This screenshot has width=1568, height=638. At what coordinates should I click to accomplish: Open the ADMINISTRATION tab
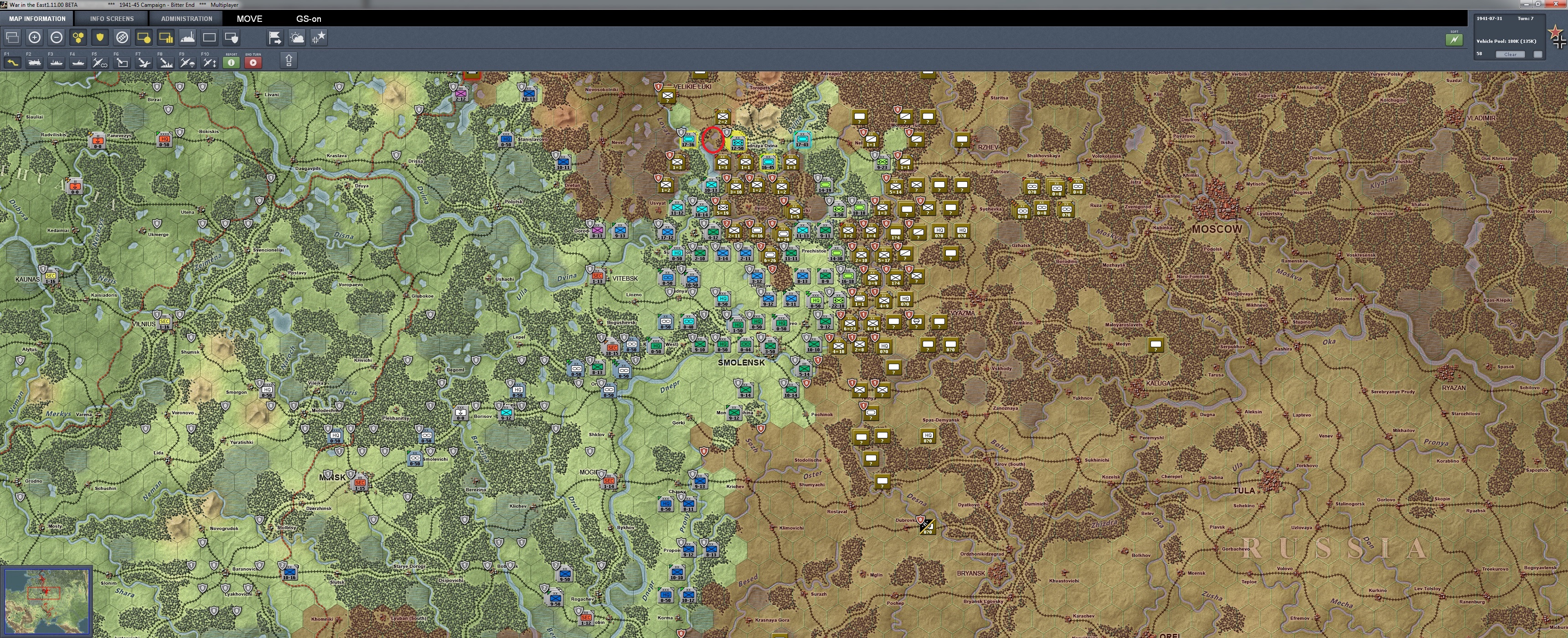click(x=186, y=19)
